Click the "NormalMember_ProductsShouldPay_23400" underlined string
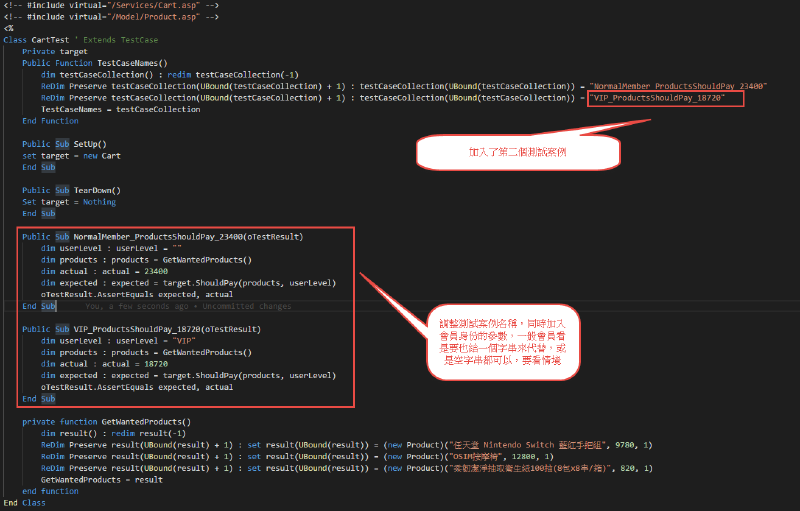This screenshot has width=800, height=511. click(677, 87)
